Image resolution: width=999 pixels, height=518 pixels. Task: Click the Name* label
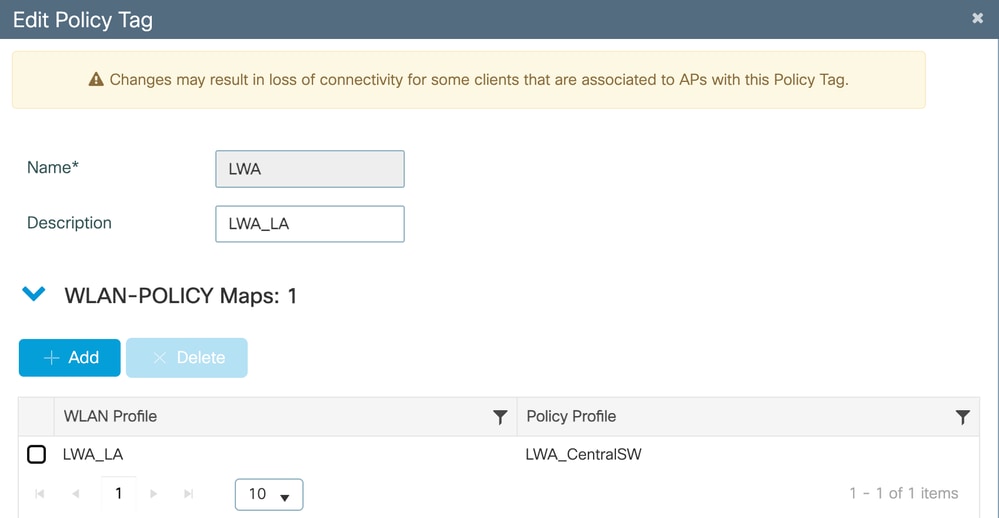[53, 167]
